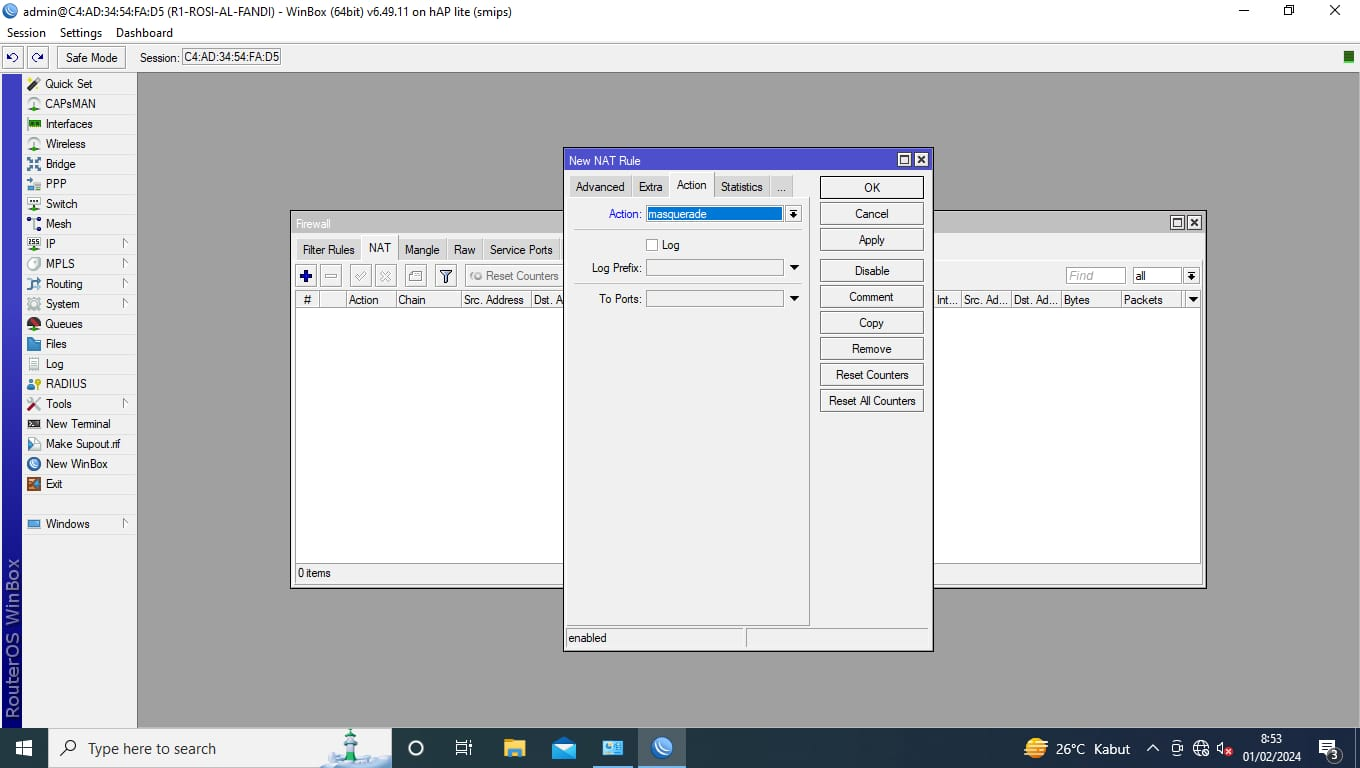Switch to Mangle tab in Firewall
This screenshot has width=1360, height=768.
(422, 250)
